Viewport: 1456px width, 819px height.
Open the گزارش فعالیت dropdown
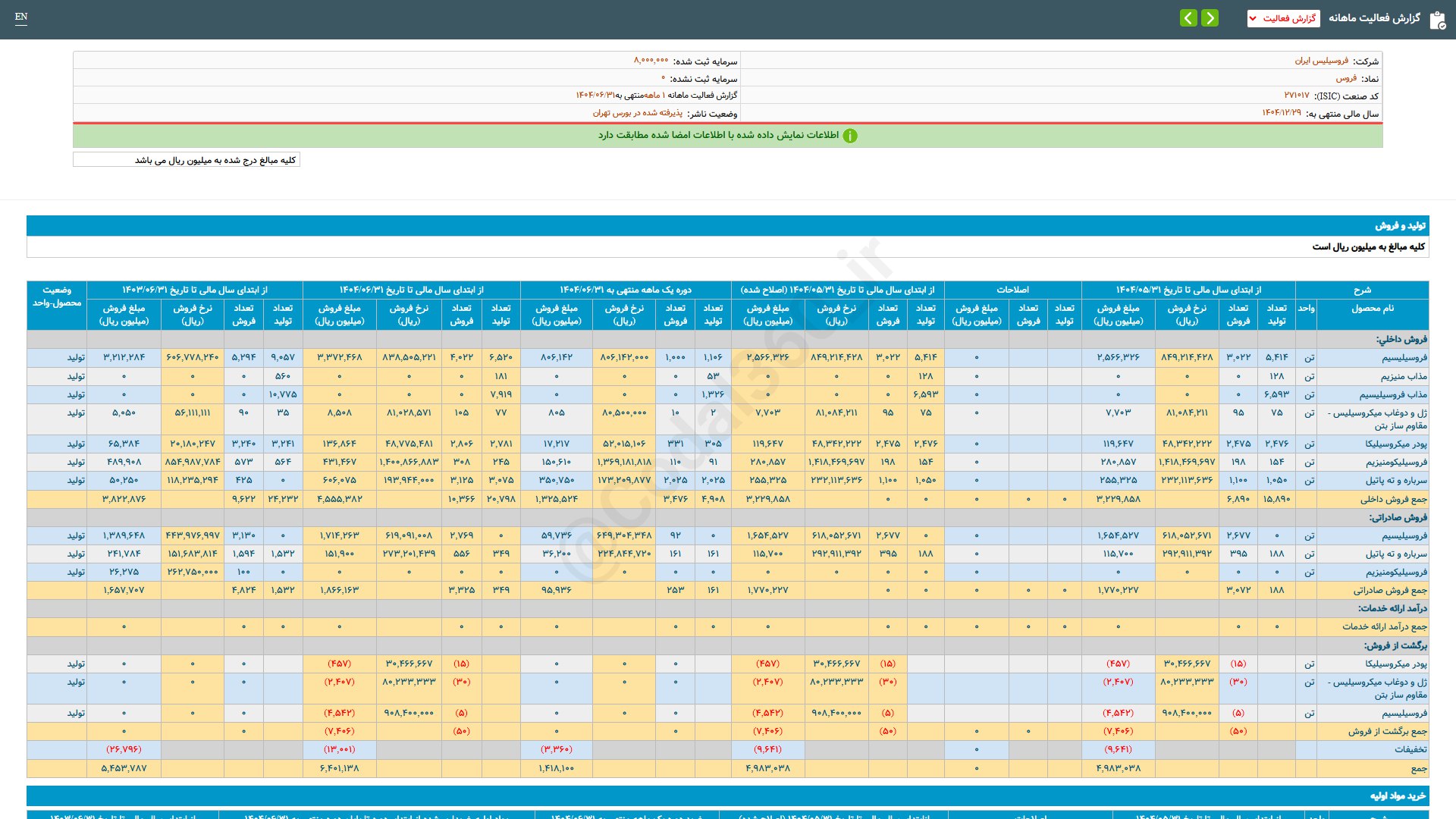[x=1288, y=18]
